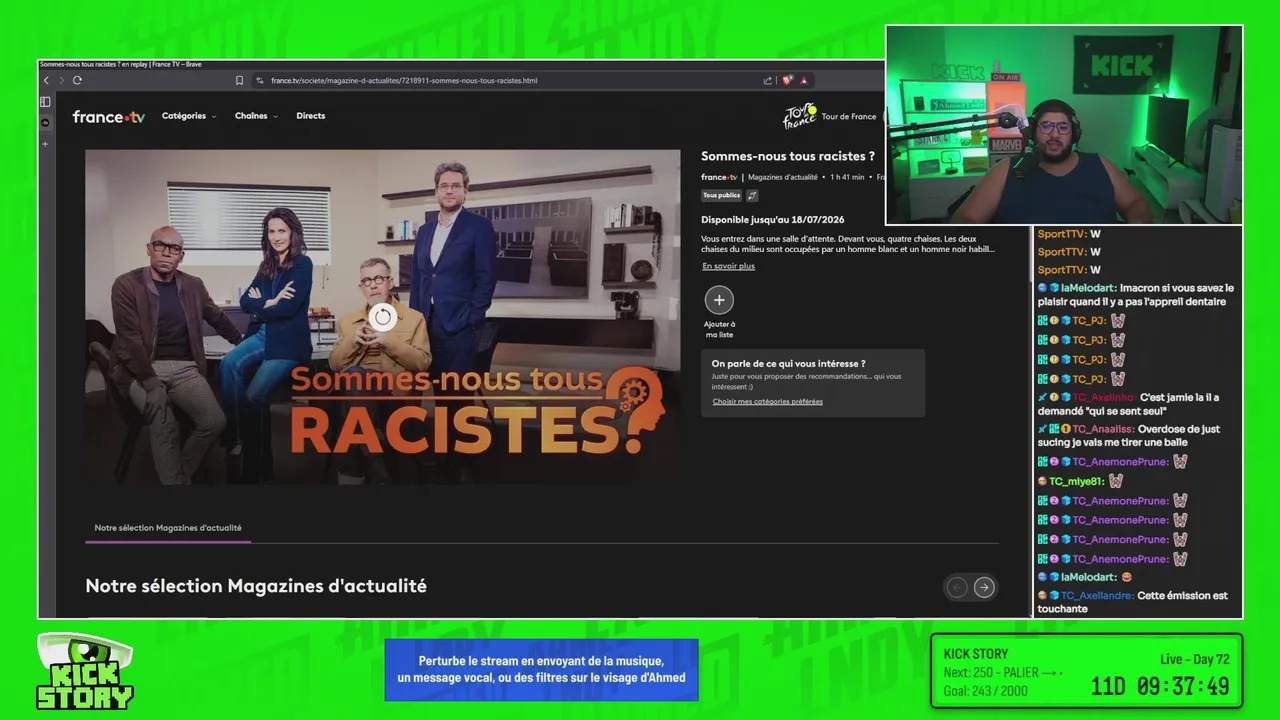Show next carousel items with right arrow
The width and height of the screenshot is (1280, 720).
coord(984,587)
